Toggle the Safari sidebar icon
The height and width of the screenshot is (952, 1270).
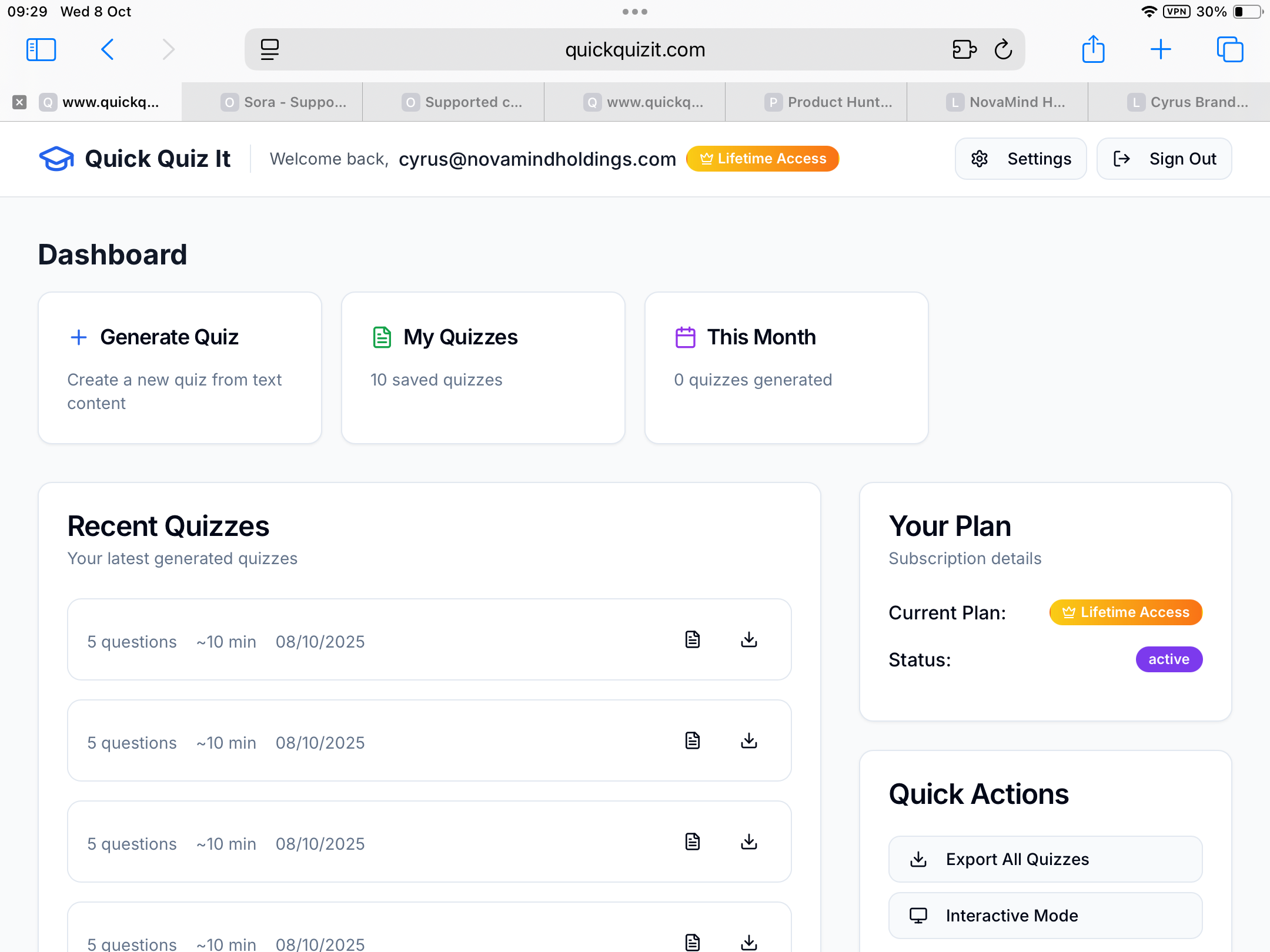tap(41, 50)
